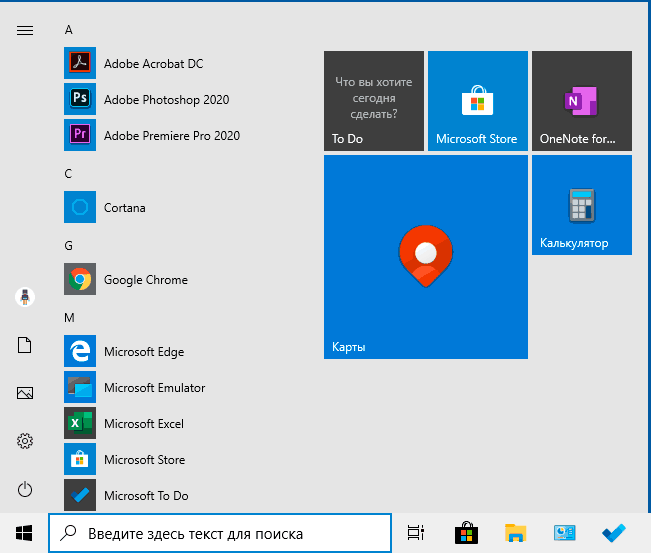Click the Microsoft Store tile
This screenshot has height=553, width=651.
(x=477, y=101)
